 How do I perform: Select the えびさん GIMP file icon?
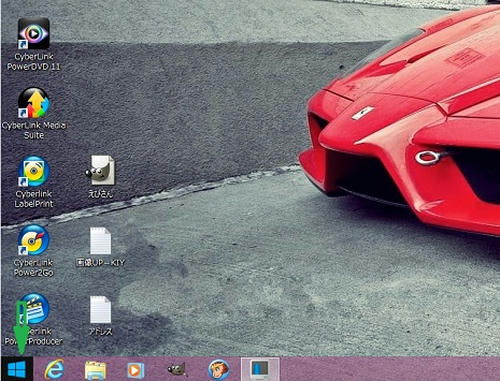pos(101,177)
